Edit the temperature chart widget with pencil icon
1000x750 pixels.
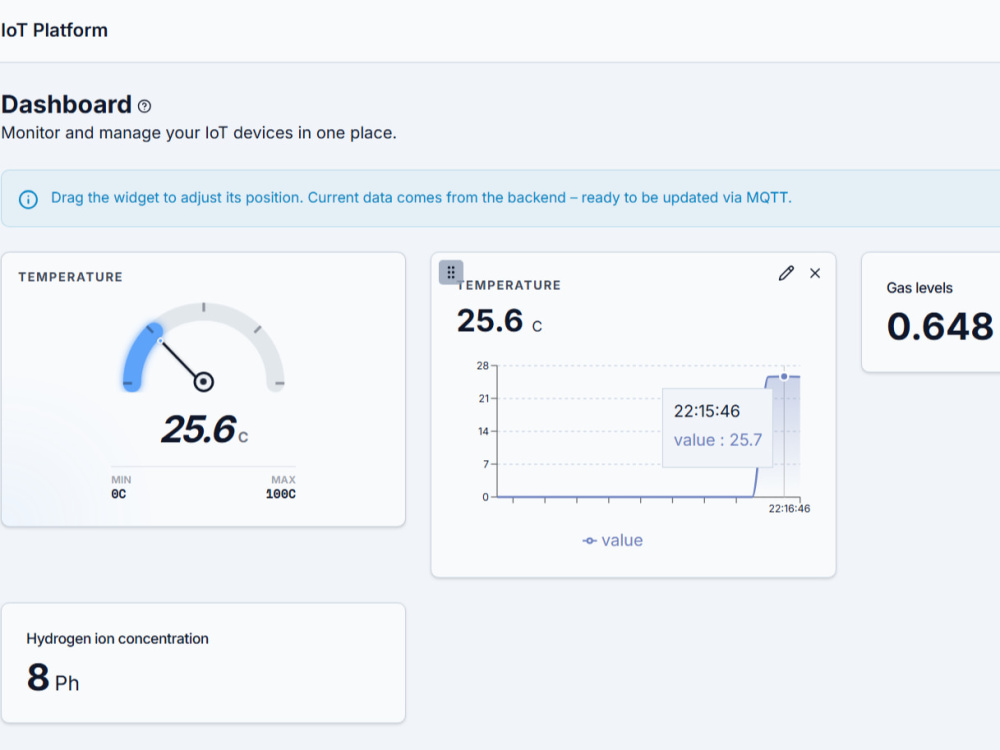point(786,273)
